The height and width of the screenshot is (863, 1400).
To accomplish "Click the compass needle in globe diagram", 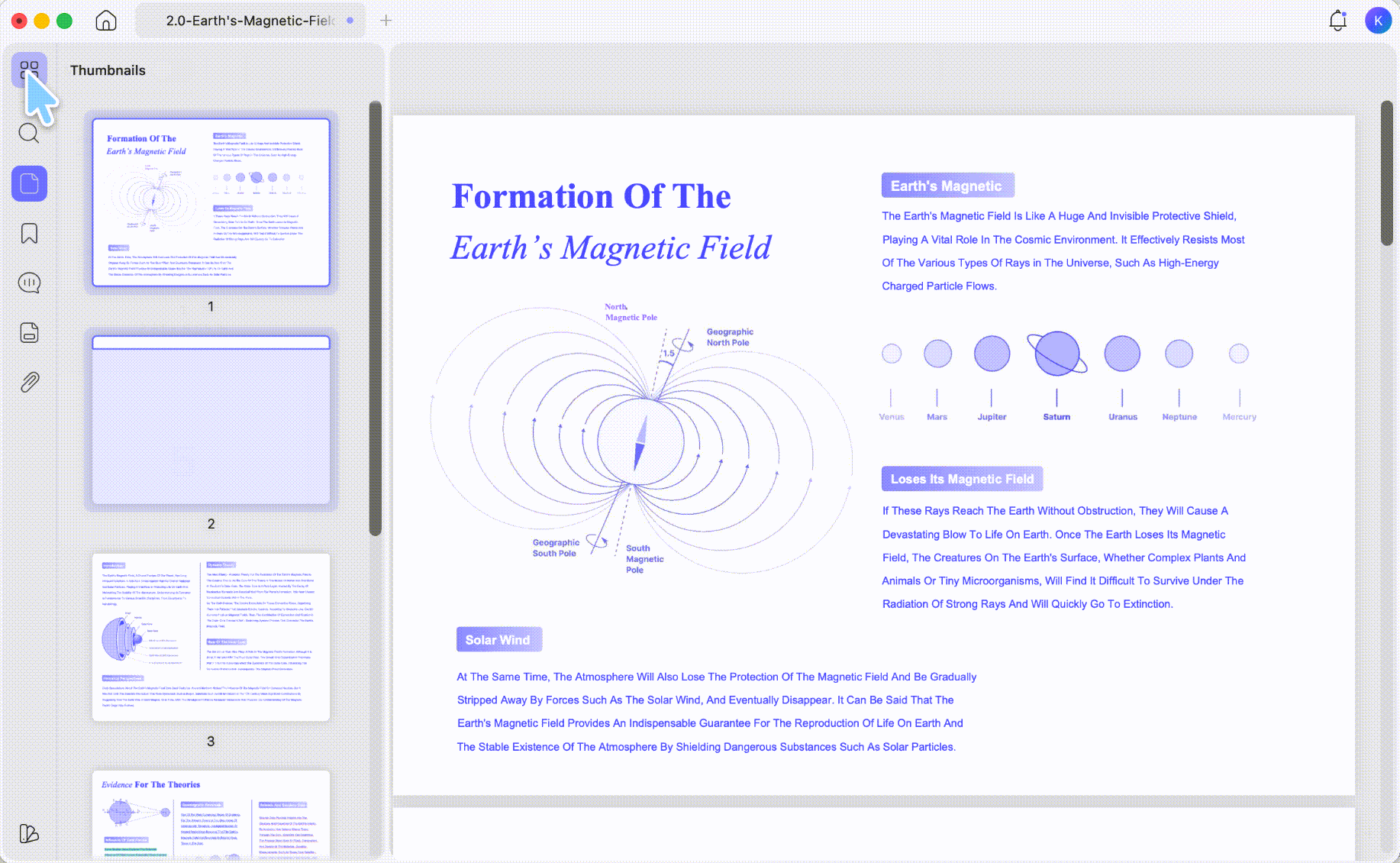I will 640,443.
